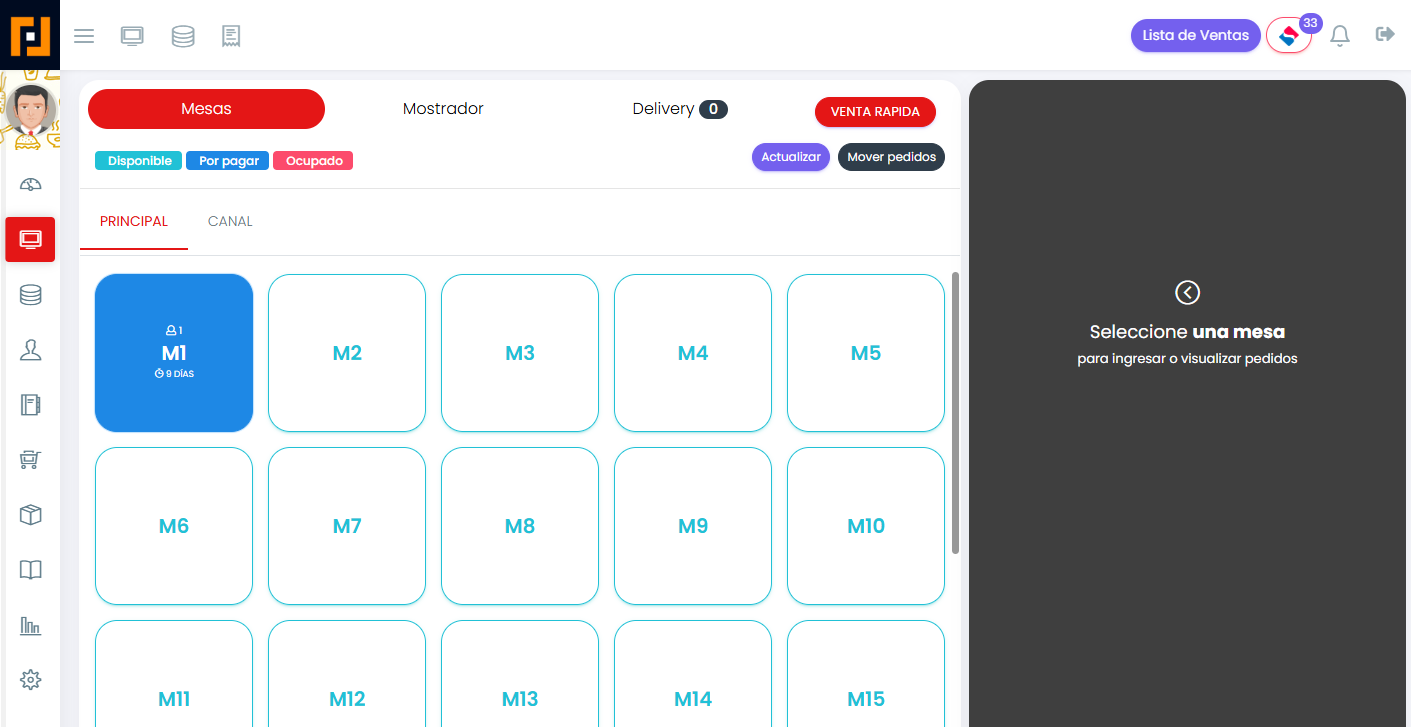Open the receipt icon in top toolbar
This screenshot has height=727, width=1411.
[231, 36]
